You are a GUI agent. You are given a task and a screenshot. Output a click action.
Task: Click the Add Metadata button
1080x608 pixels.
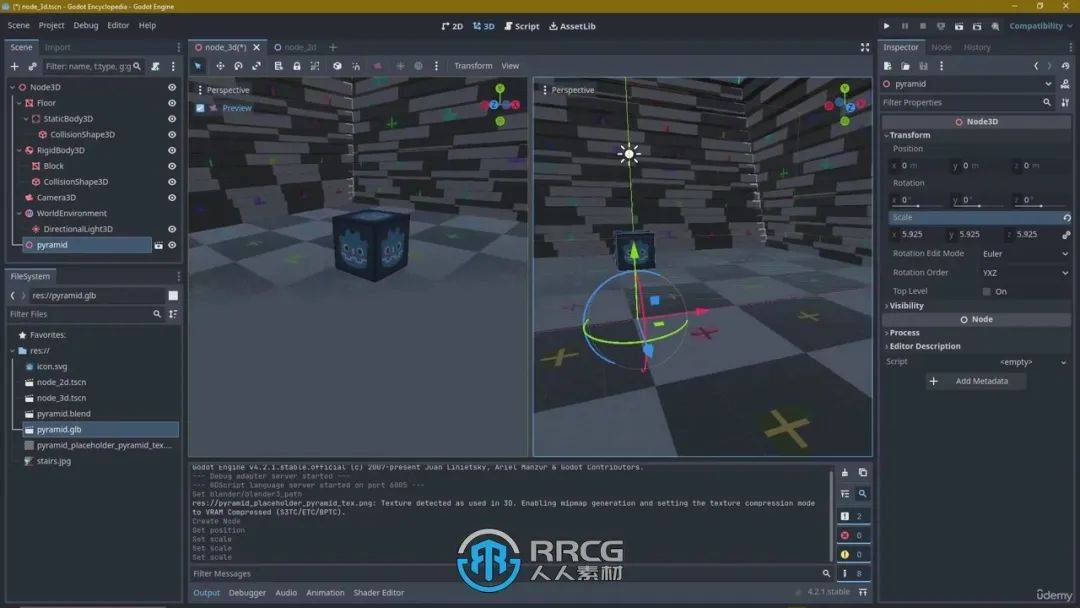pos(974,381)
